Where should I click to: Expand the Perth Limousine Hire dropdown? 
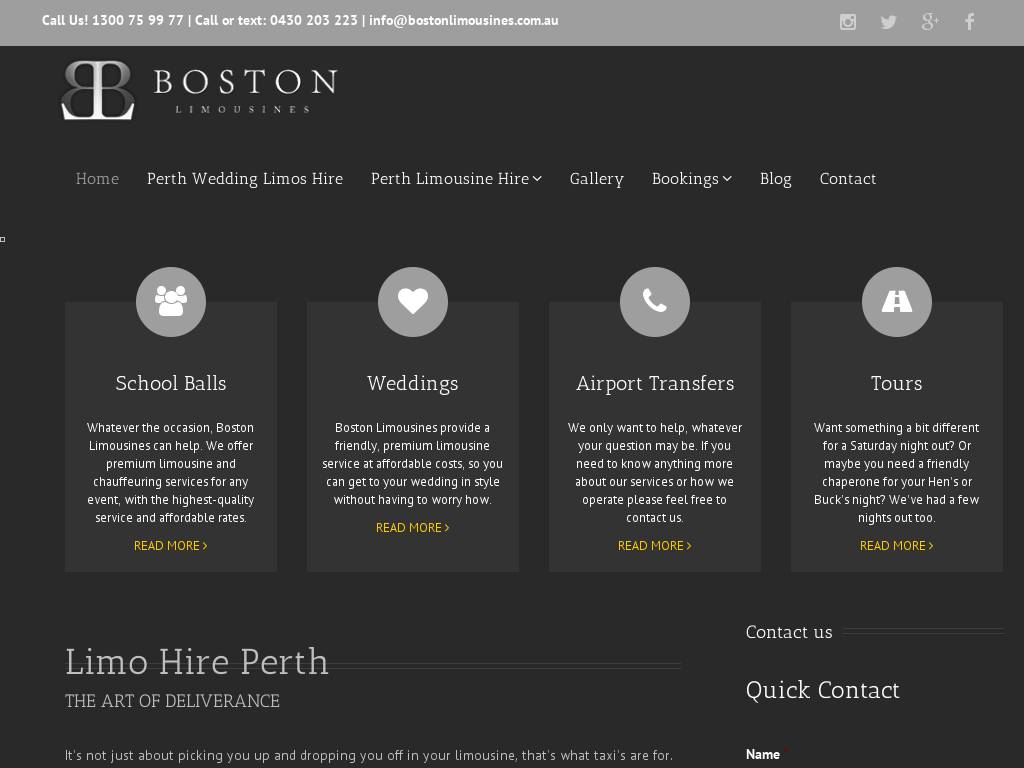click(456, 179)
